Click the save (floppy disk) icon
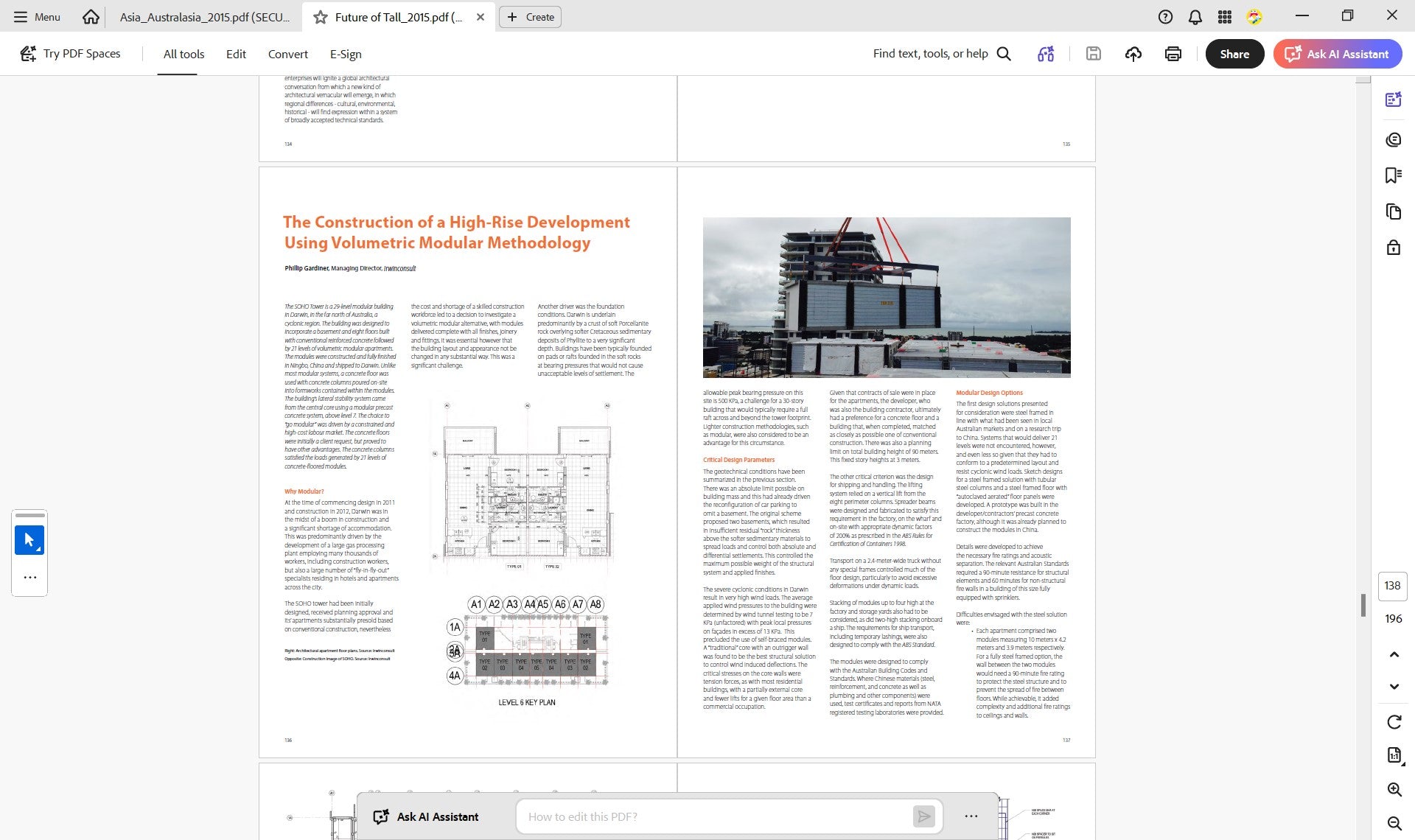 click(1094, 54)
